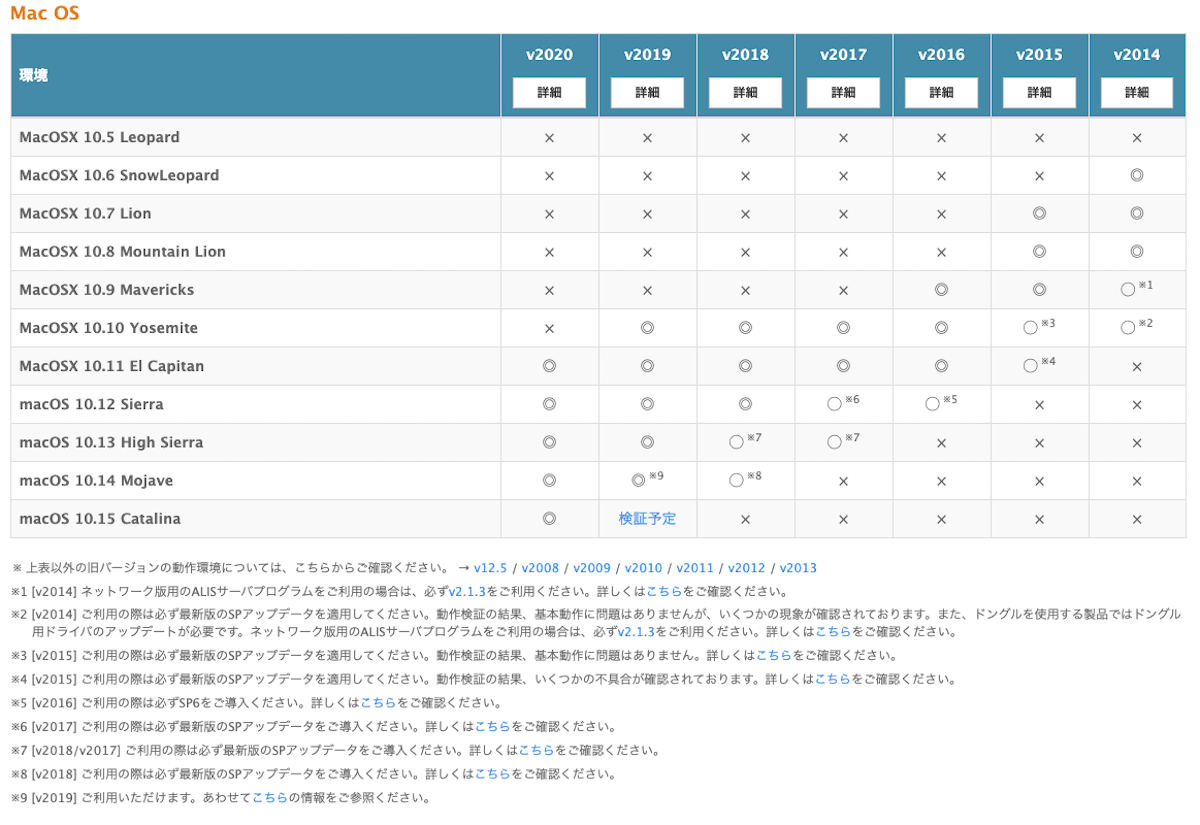Viewport: 1200px width, 825px height.
Task: Click the ○※6 cell in Sierra row
Action: click(843, 402)
